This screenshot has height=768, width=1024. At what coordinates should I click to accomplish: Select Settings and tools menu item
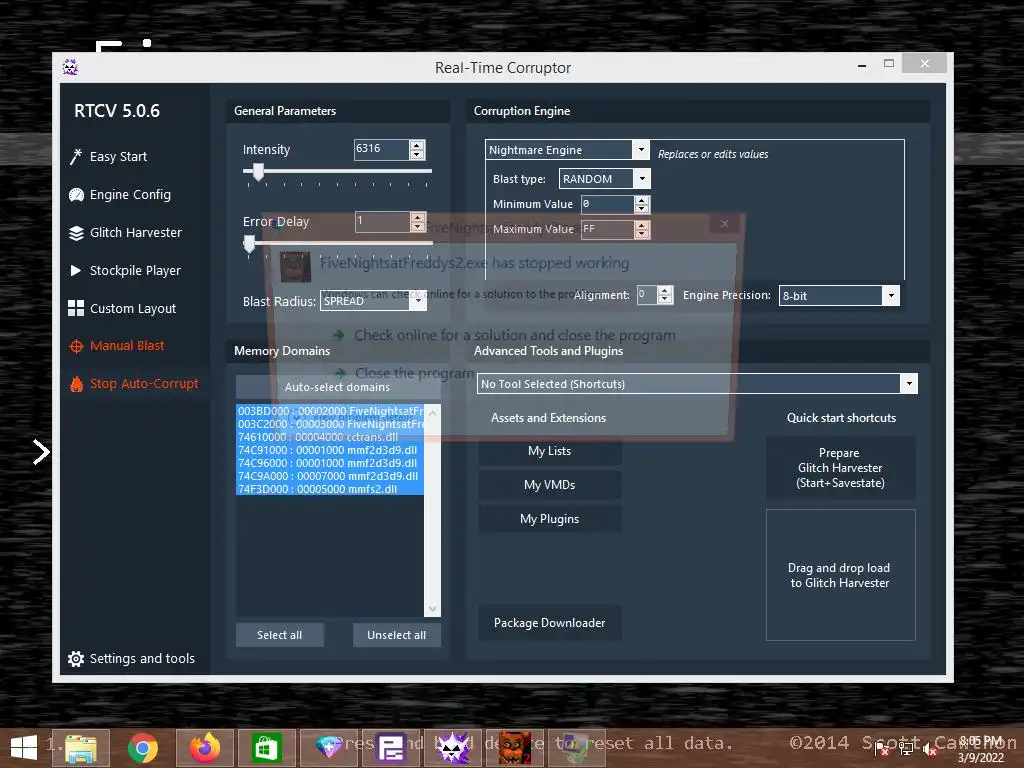point(142,659)
